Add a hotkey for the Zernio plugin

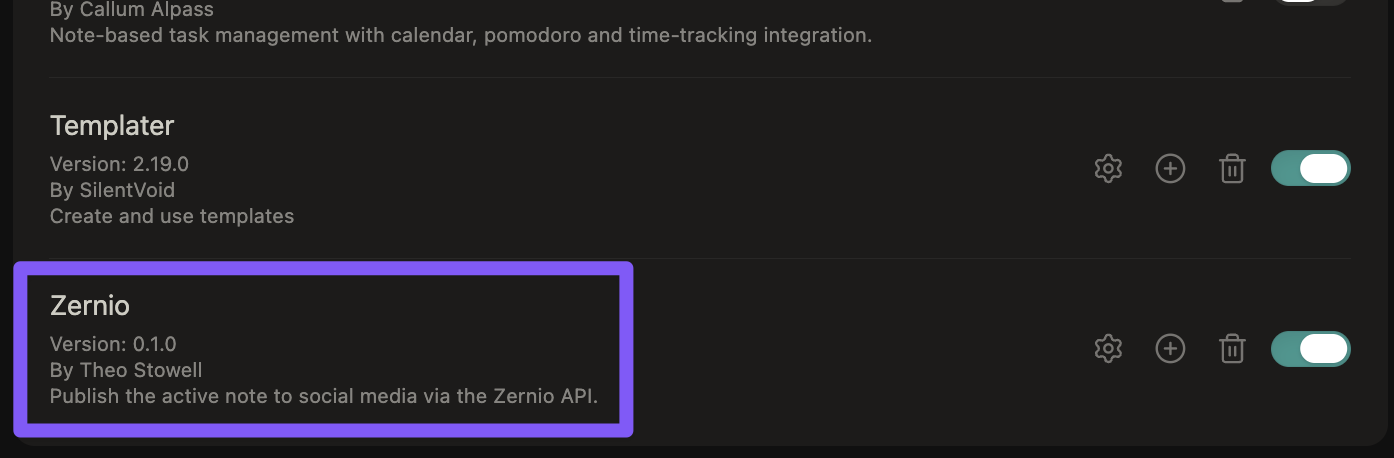pos(1170,349)
